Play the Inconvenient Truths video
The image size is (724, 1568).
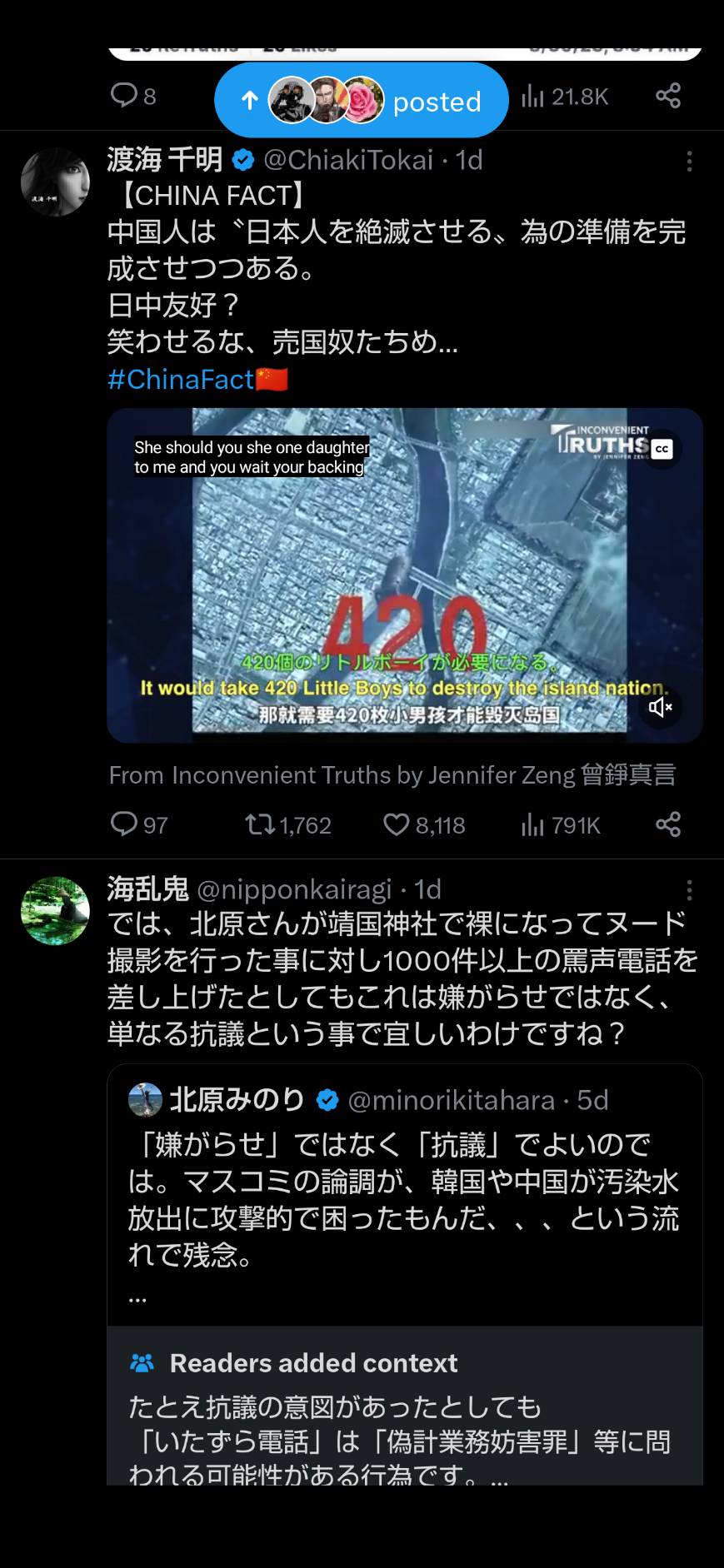pos(405,575)
